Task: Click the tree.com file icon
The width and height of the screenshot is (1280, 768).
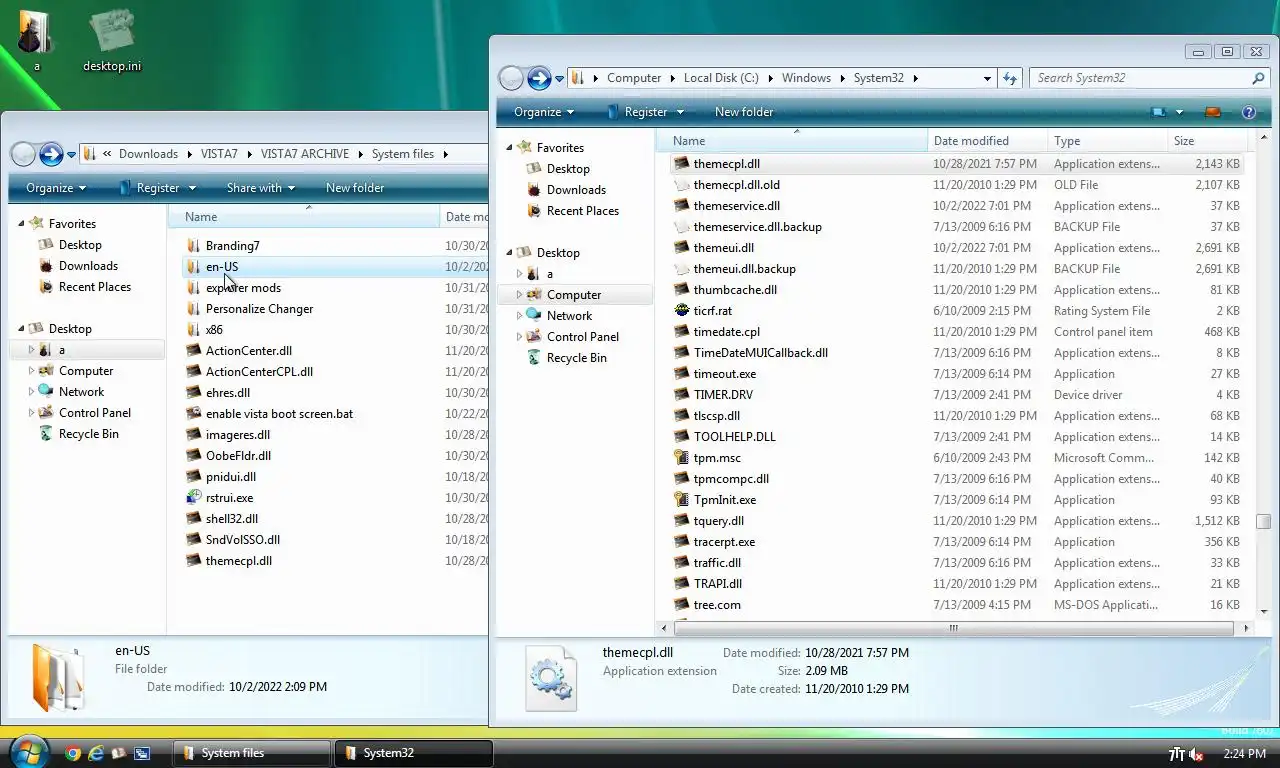Action: pos(682,605)
